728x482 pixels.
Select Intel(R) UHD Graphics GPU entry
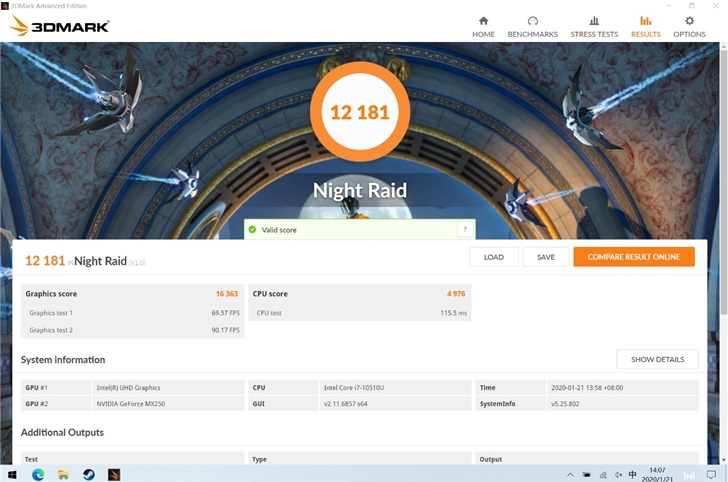click(128, 388)
